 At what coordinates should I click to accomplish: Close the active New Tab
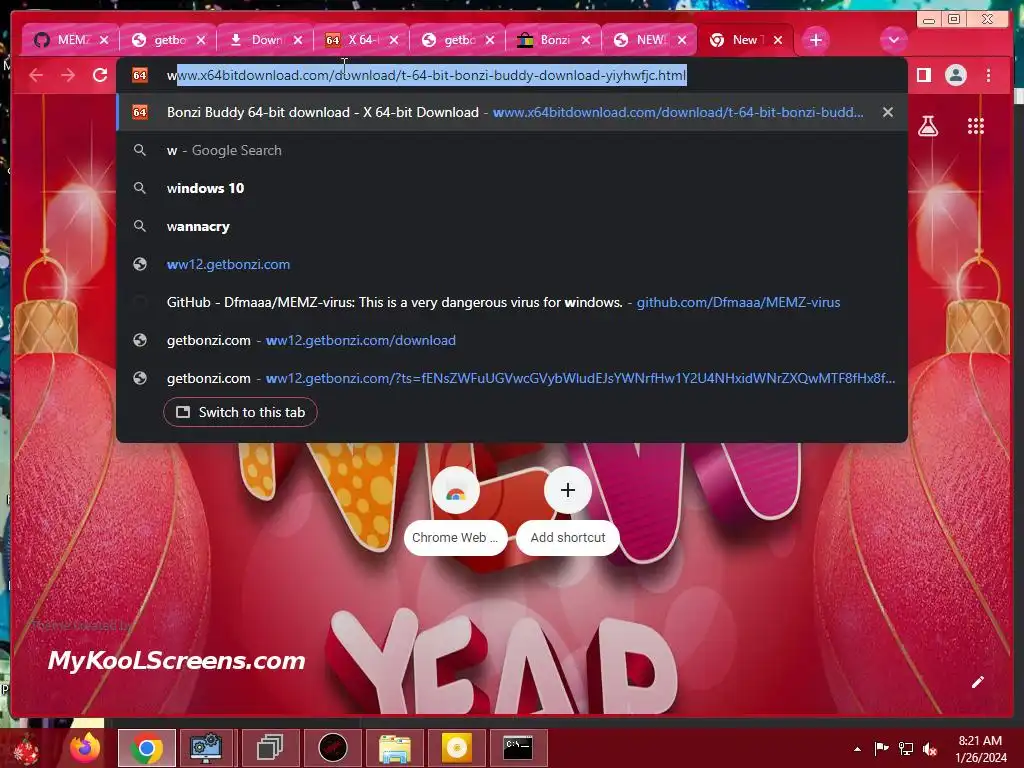778,40
